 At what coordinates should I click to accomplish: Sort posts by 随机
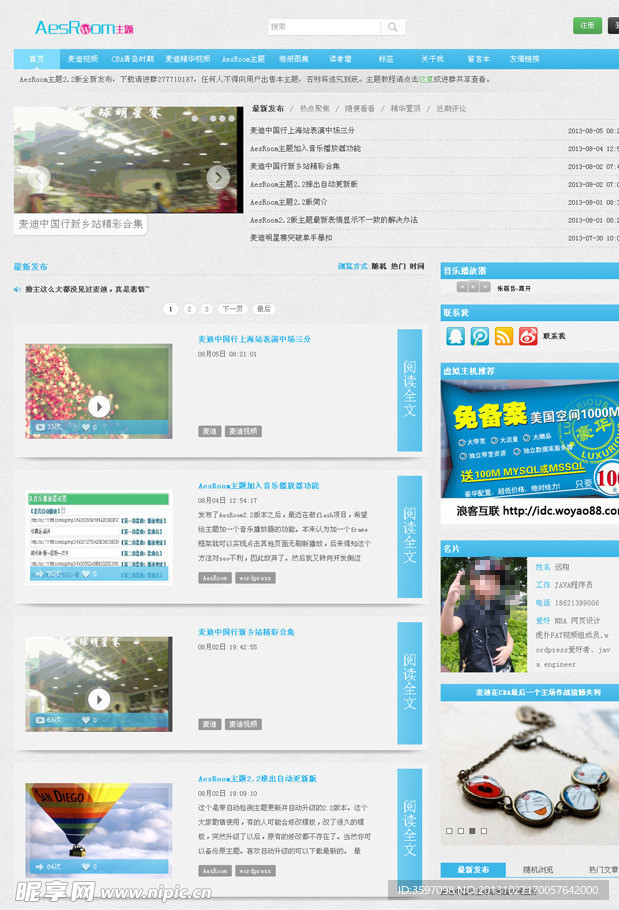(379, 266)
